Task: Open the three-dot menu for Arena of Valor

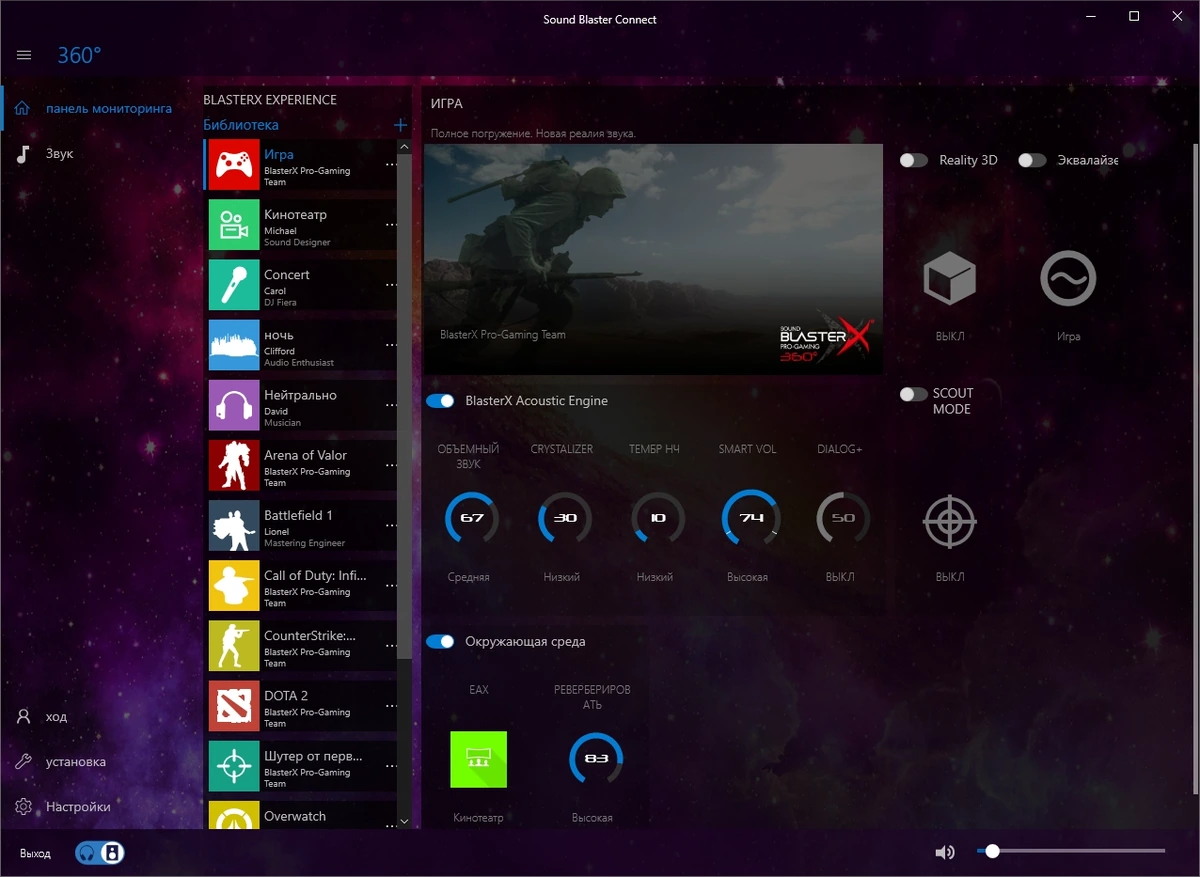Action: coord(391,465)
